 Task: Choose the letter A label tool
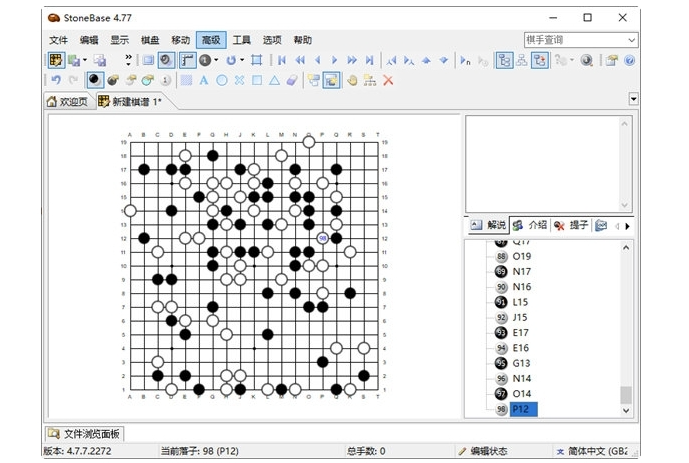pyautogui.click(x=203, y=80)
